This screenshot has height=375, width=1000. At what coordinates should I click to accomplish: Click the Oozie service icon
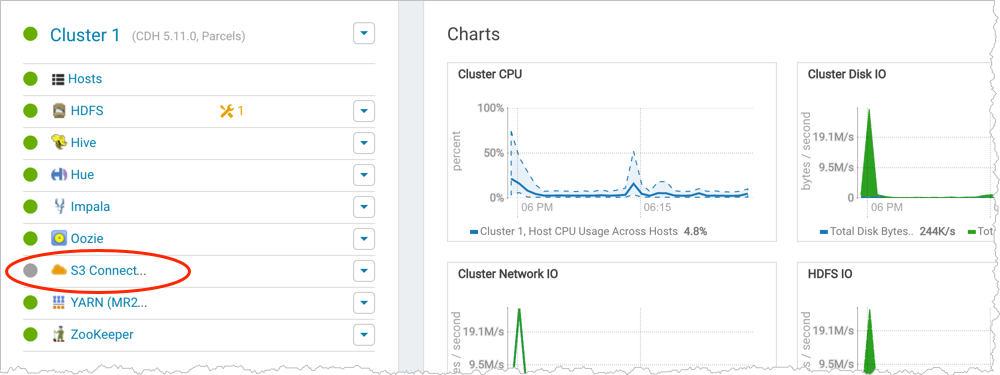click(59, 239)
